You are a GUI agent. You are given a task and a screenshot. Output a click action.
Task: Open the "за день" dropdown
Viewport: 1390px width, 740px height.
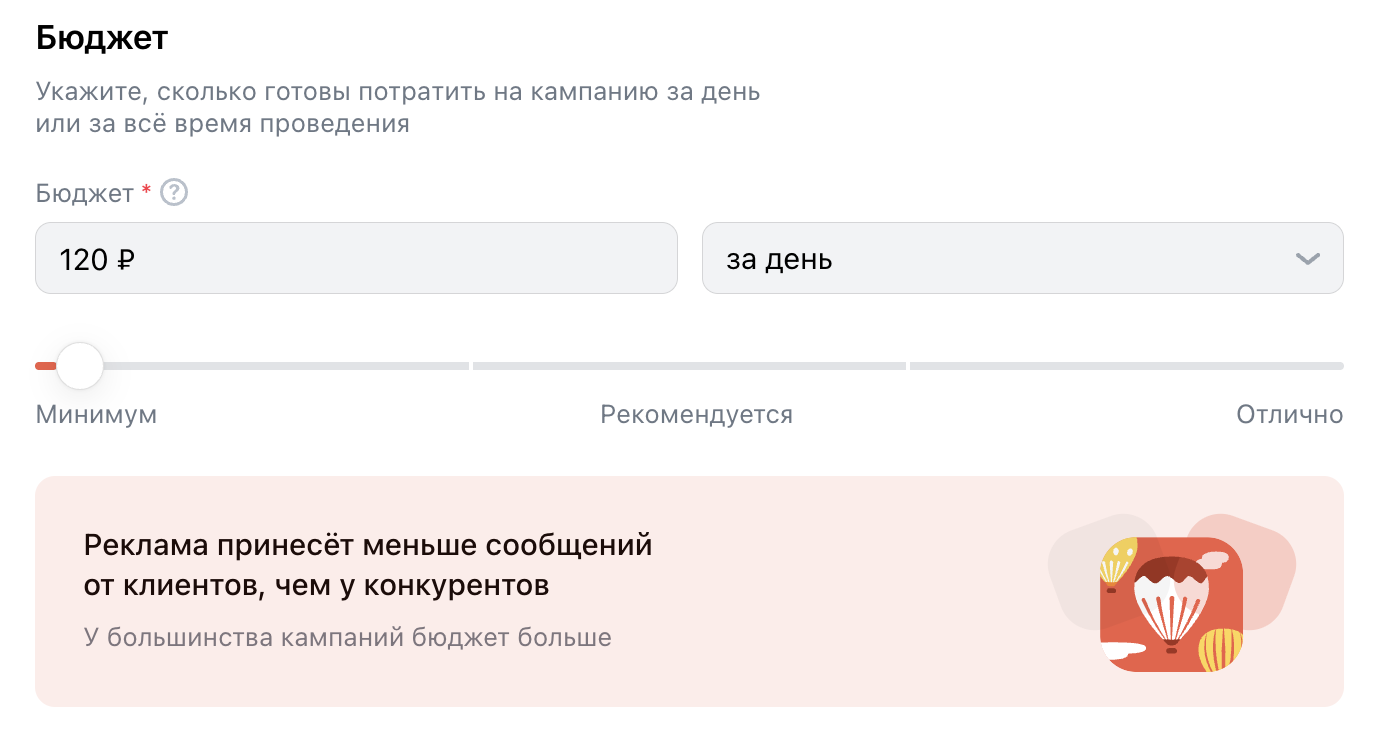(x=1022, y=259)
